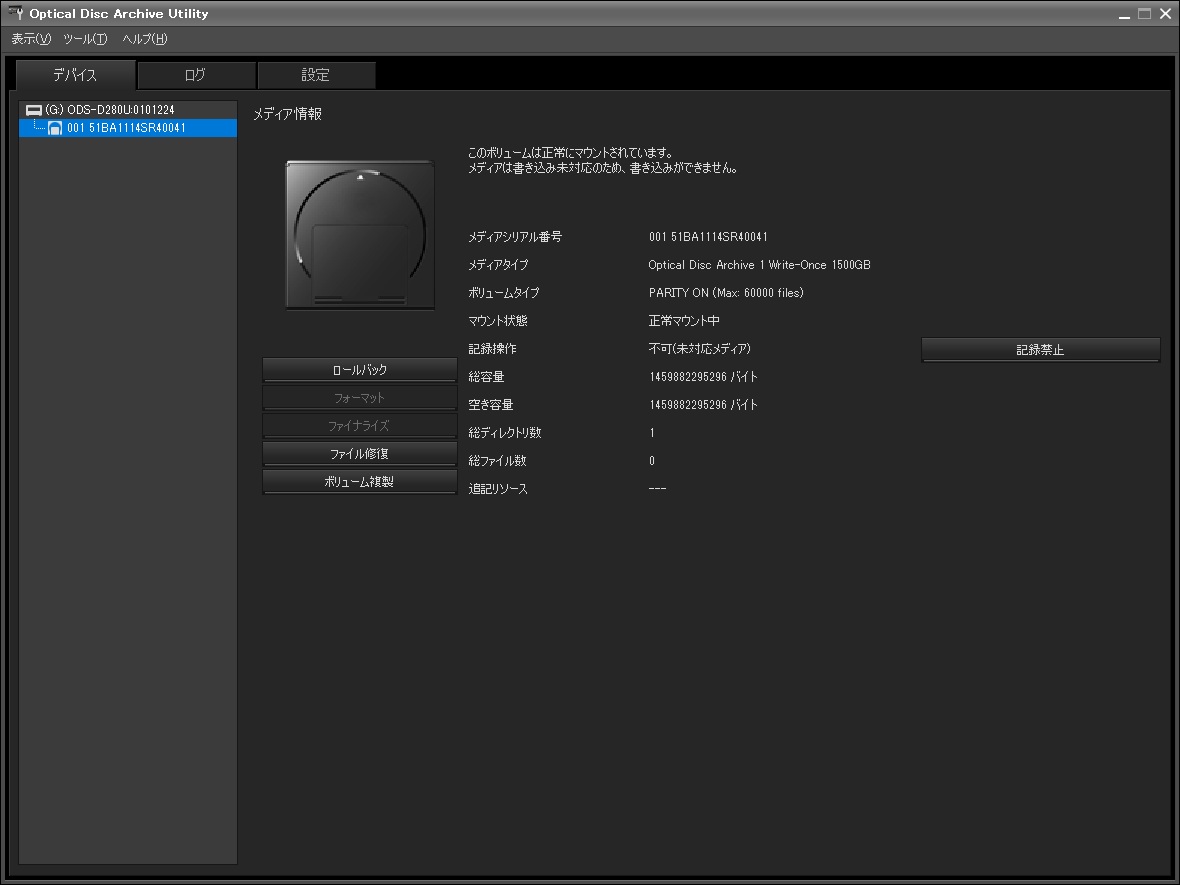Minimize the Optical Disc Archive Utility window
Image resolution: width=1180 pixels, height=885 pixels.
(1124, 14)
